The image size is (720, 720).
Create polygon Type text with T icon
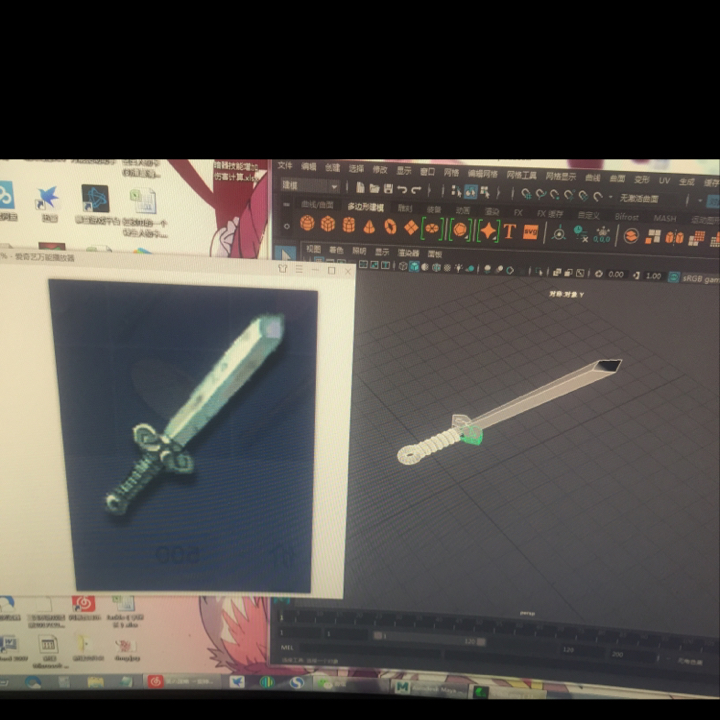[509, 231]
